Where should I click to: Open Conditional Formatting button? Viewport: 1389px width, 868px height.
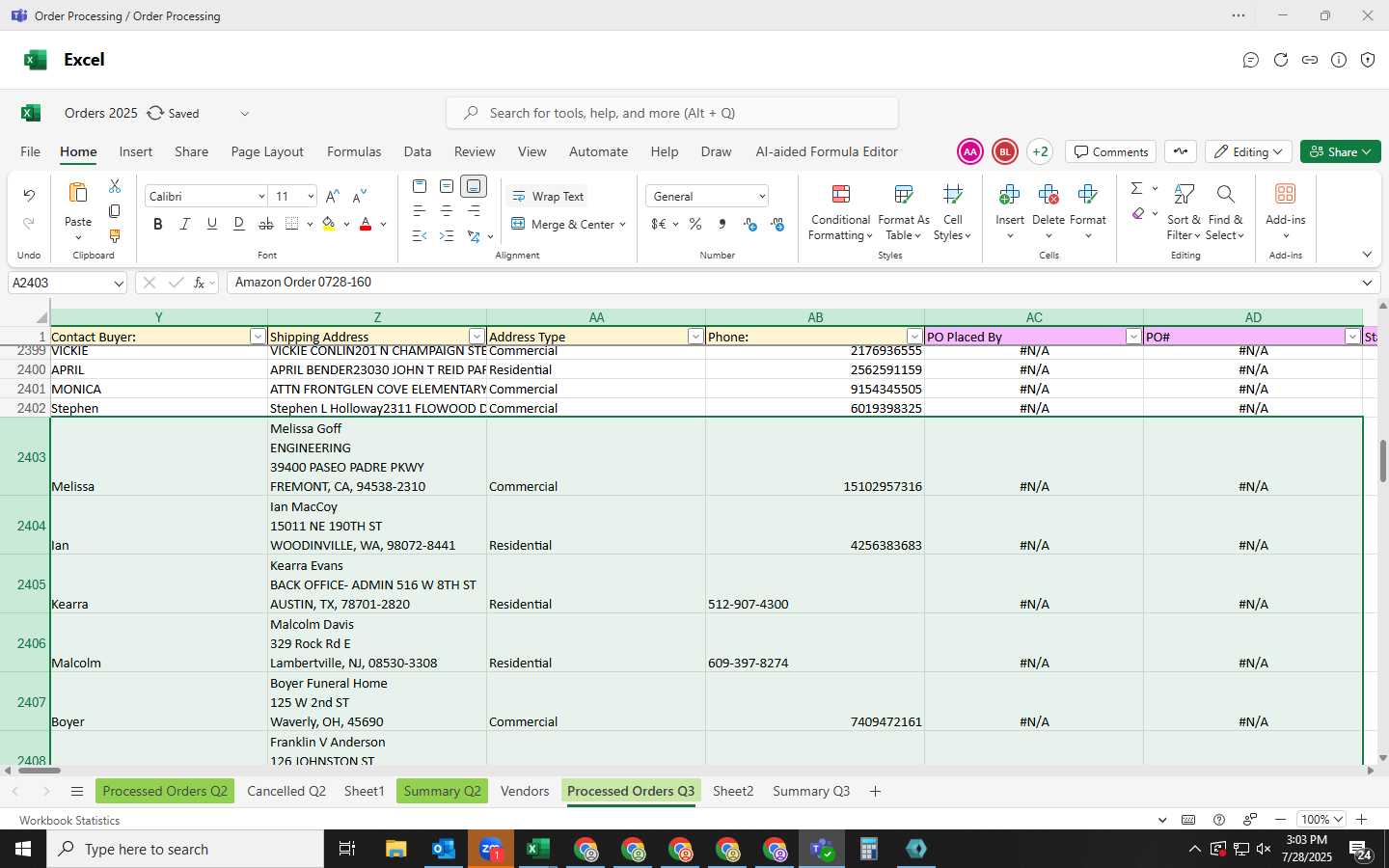point(841,213)
